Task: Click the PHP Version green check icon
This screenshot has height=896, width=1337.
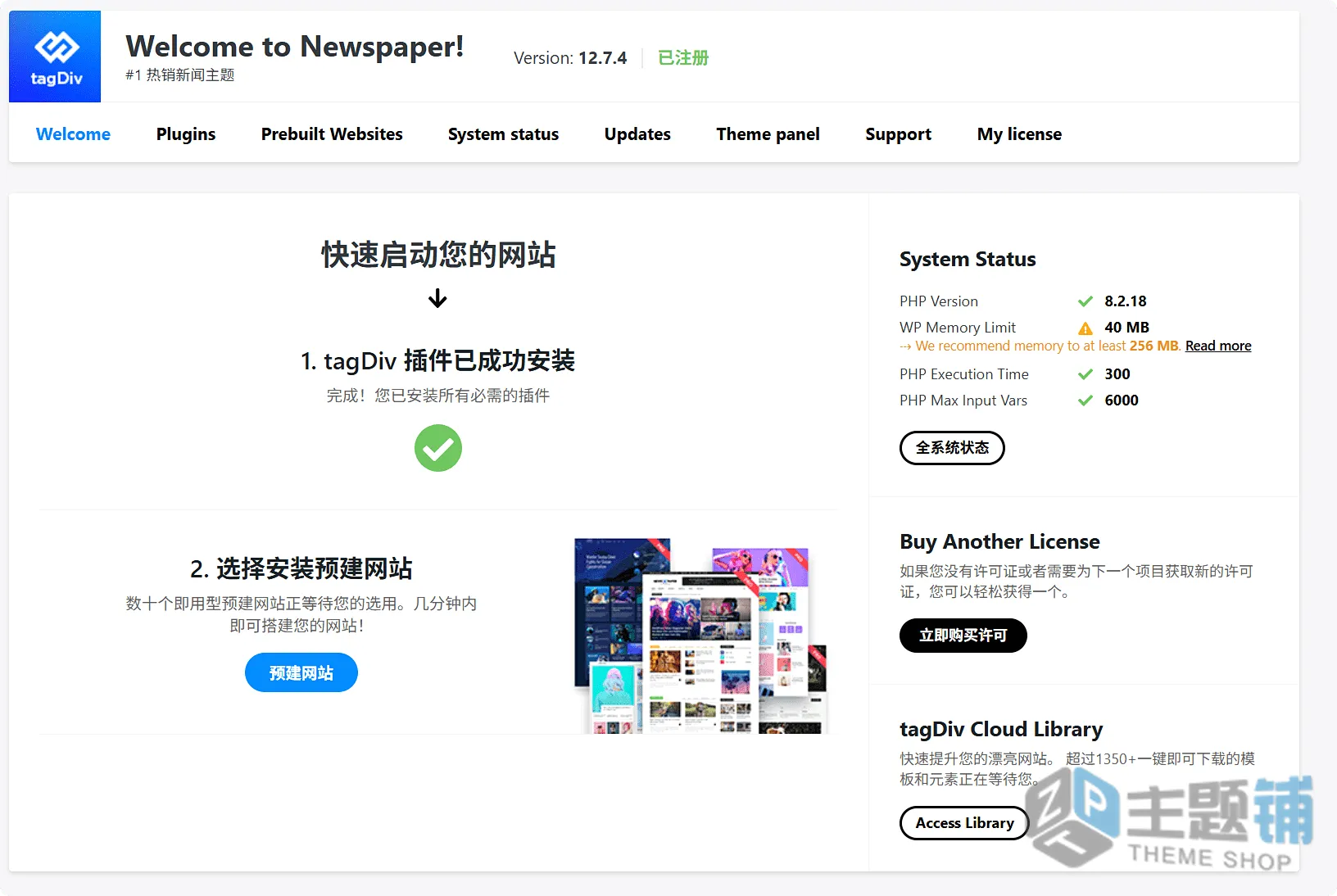Action: point(1085,301)
